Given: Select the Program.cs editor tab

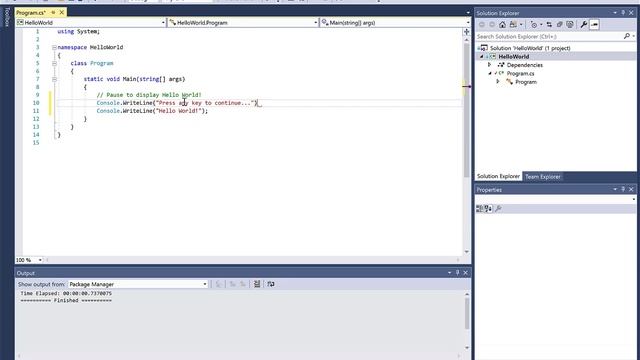Looking at the screenshot, I should 31,13.
